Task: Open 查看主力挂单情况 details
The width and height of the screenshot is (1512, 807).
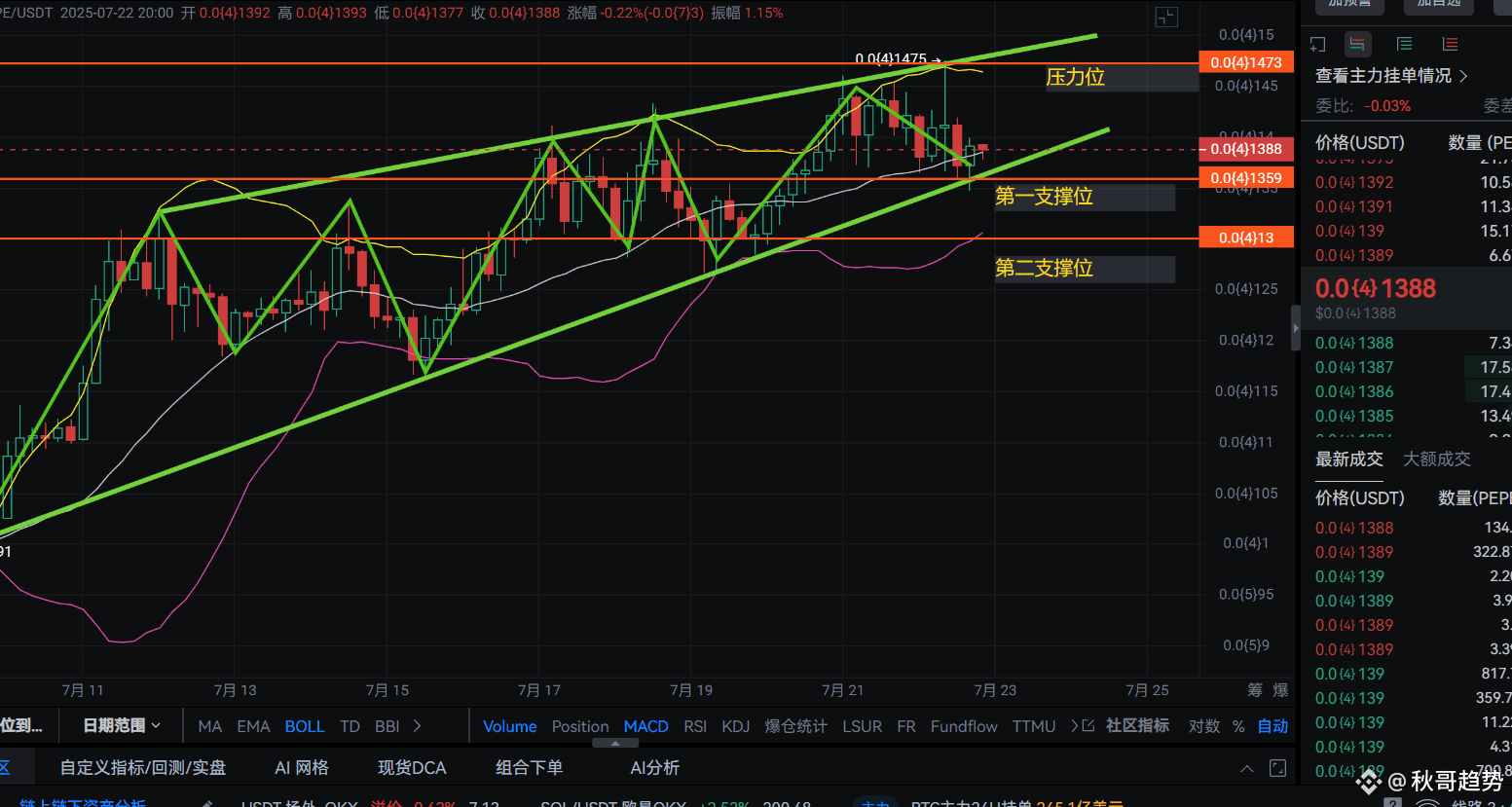Action: 1391,76
